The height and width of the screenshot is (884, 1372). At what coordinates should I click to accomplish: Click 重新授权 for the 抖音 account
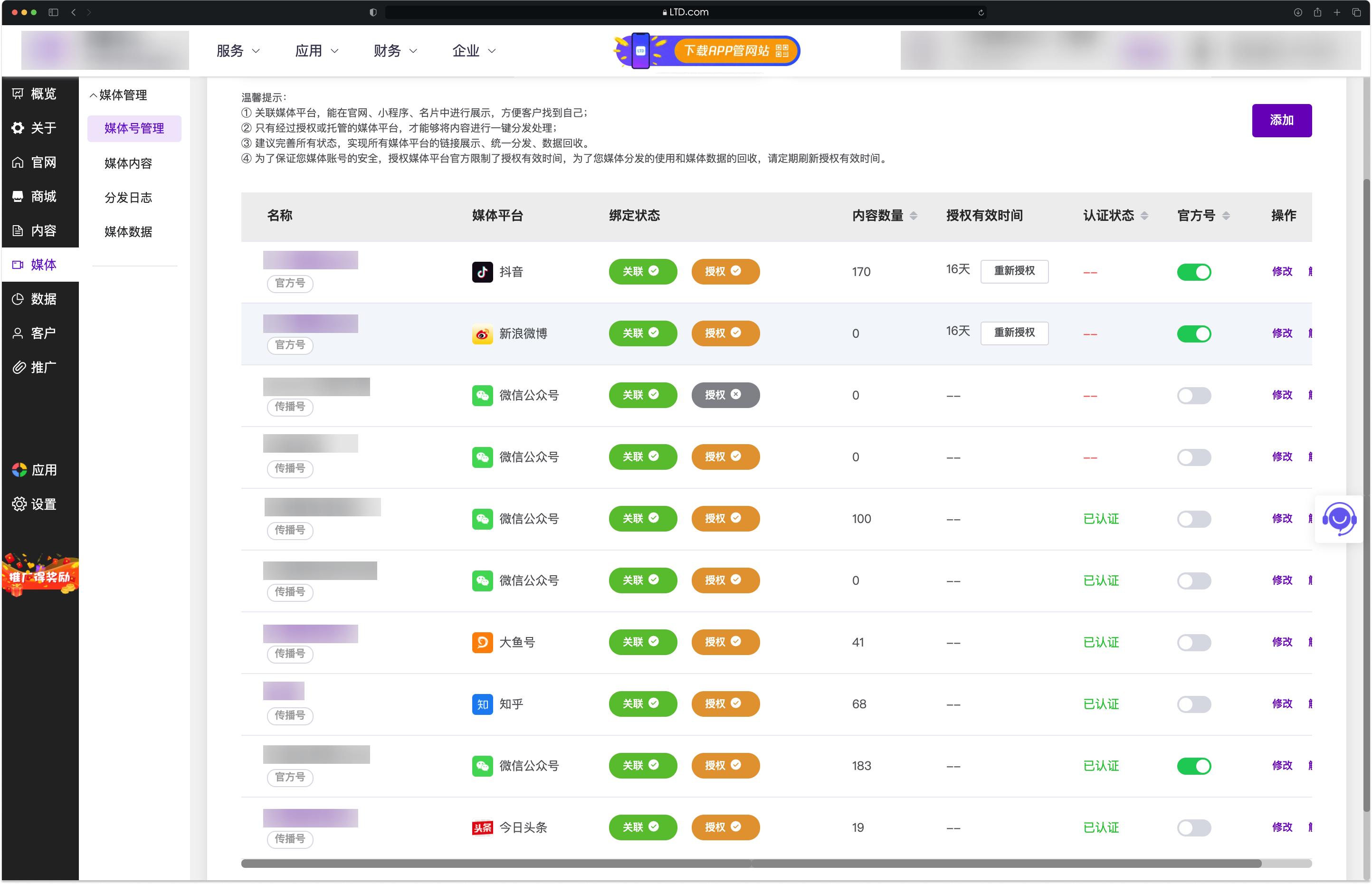(x=1014, y=271)
